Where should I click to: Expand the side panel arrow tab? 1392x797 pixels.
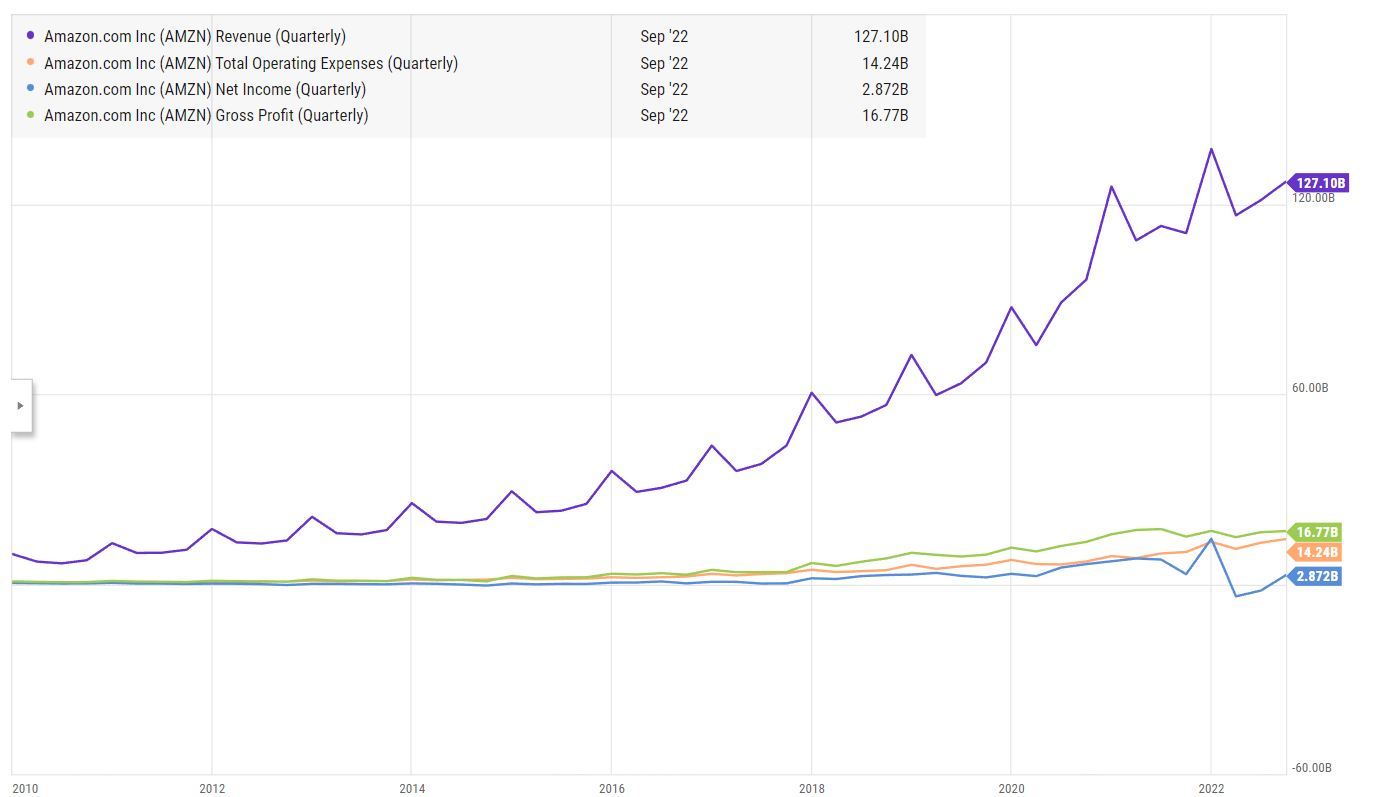(x=21, y=406)
